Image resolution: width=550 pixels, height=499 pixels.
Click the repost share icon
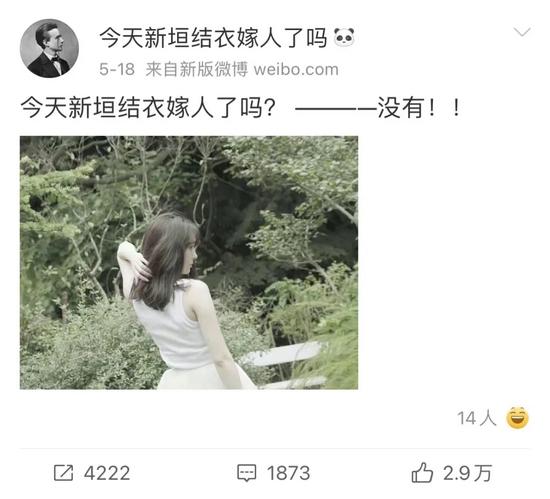pyautogui.click(x=63, y=473)
